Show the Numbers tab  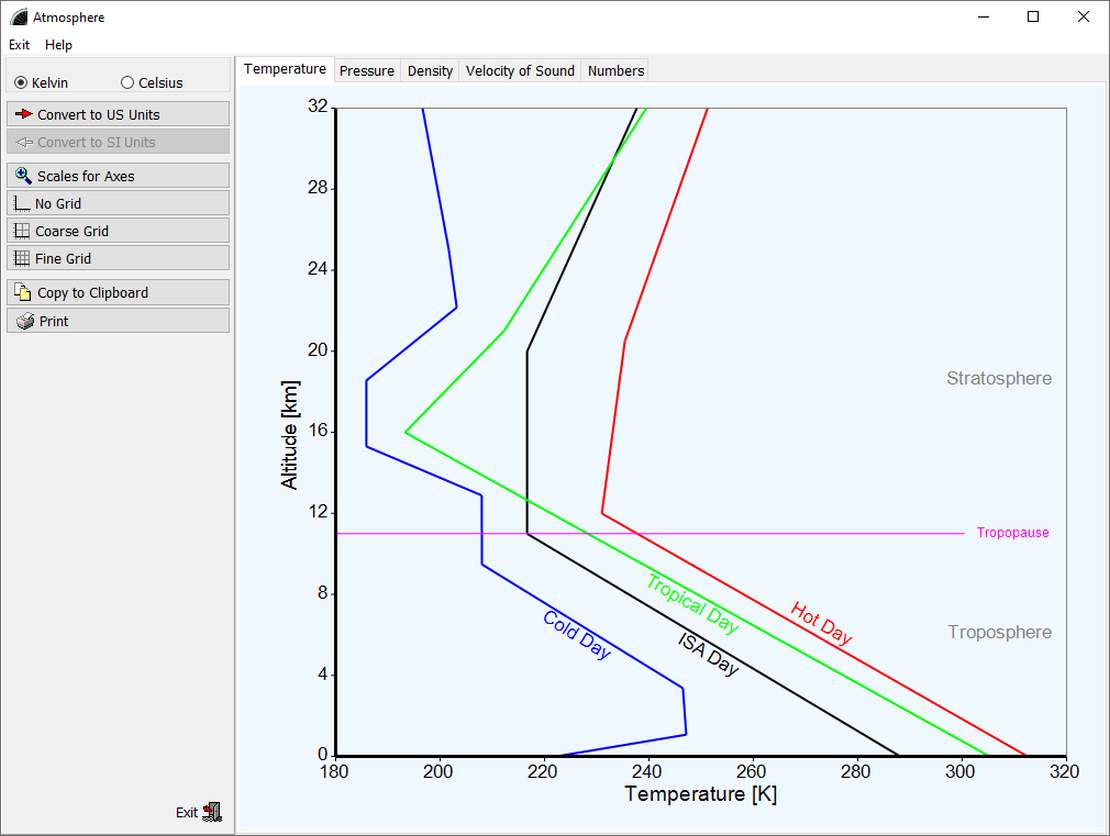coord(616,71)
